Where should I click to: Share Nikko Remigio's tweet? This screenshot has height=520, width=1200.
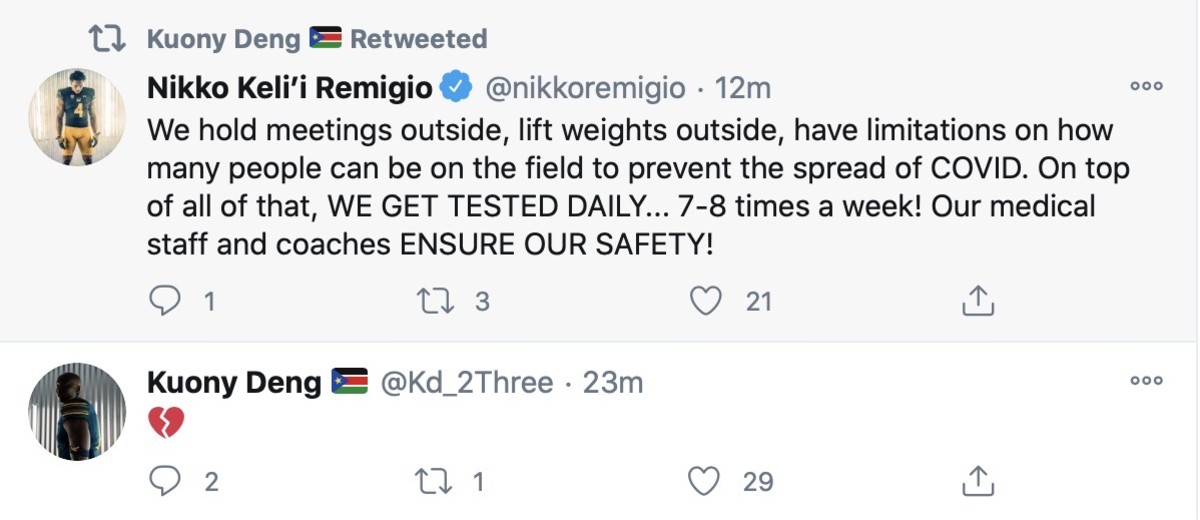click(x=977, y=300)
